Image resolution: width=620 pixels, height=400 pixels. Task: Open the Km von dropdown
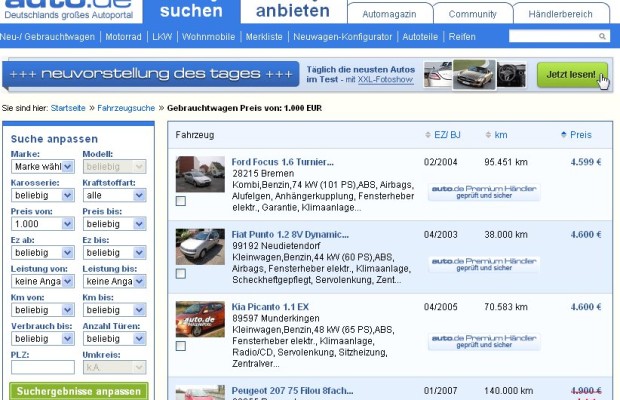click(x=43, y=310)
